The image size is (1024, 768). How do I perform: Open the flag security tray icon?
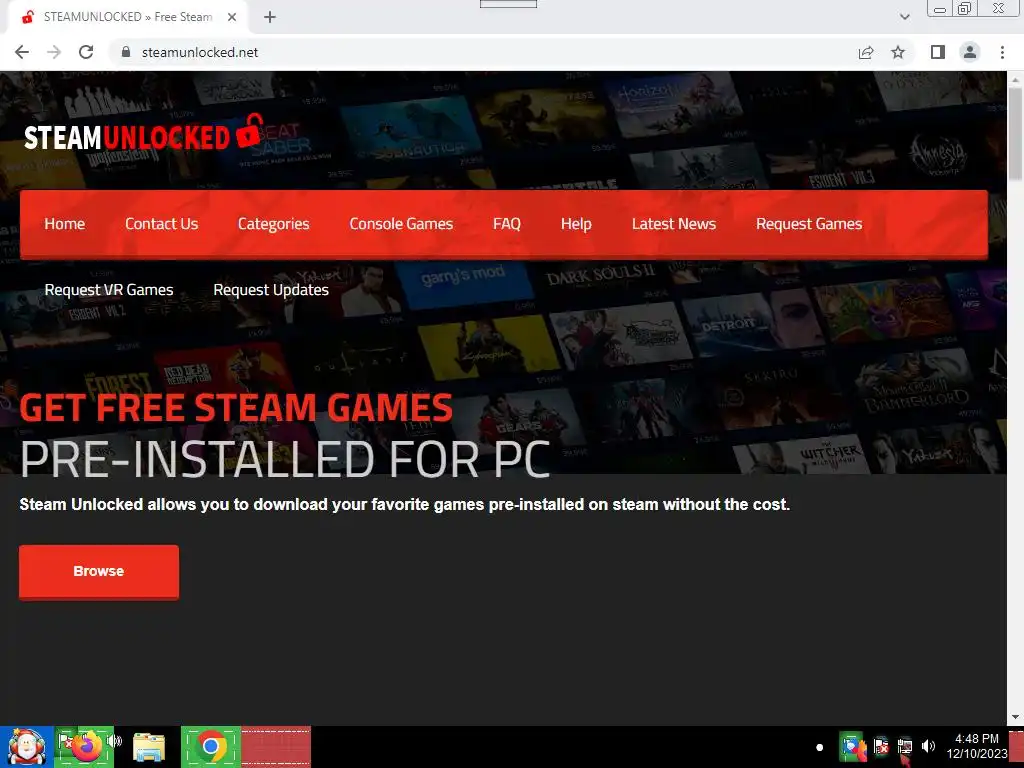point(881,746)
